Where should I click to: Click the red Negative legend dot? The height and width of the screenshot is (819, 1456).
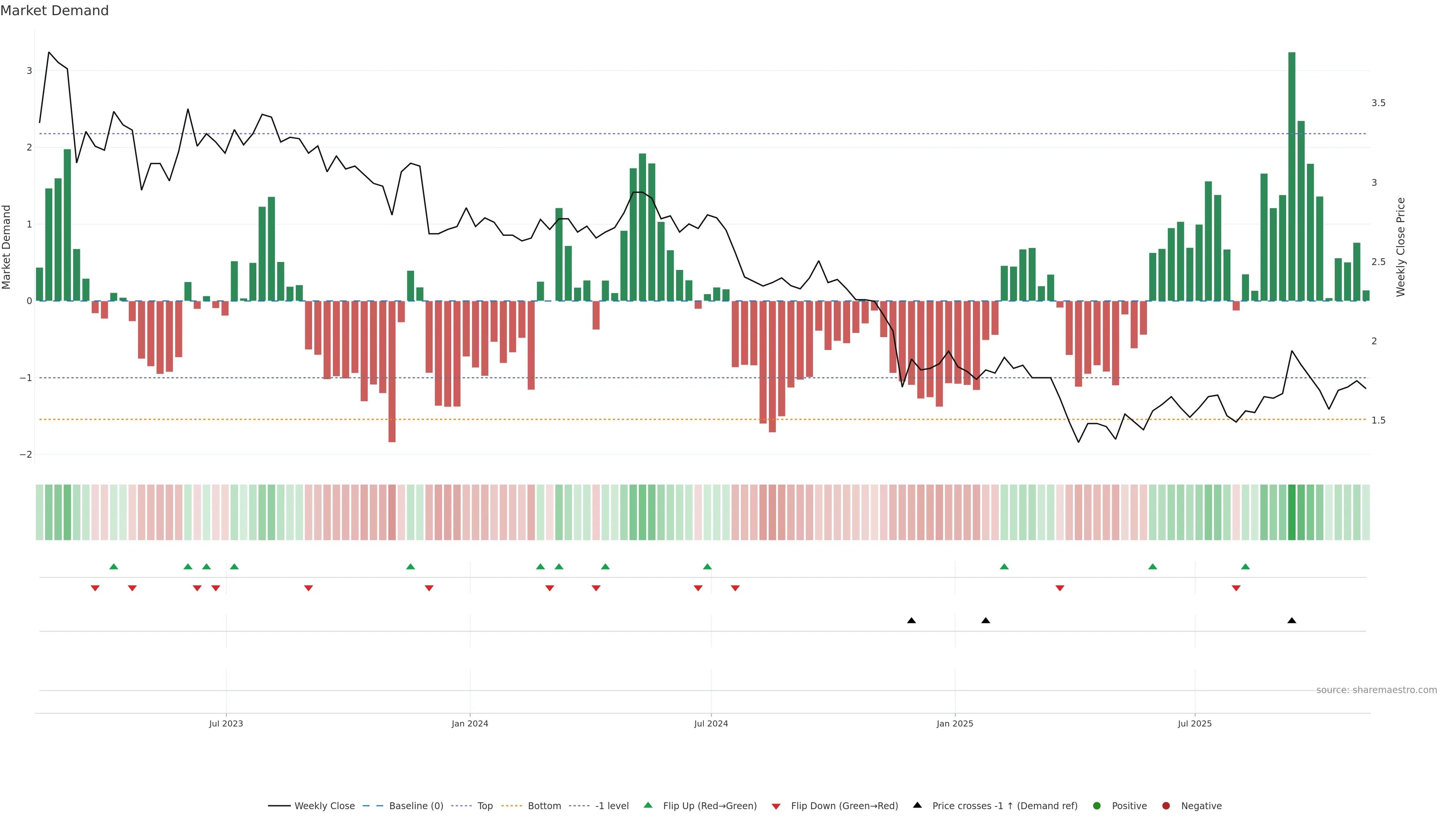(x=1166, y=806)
